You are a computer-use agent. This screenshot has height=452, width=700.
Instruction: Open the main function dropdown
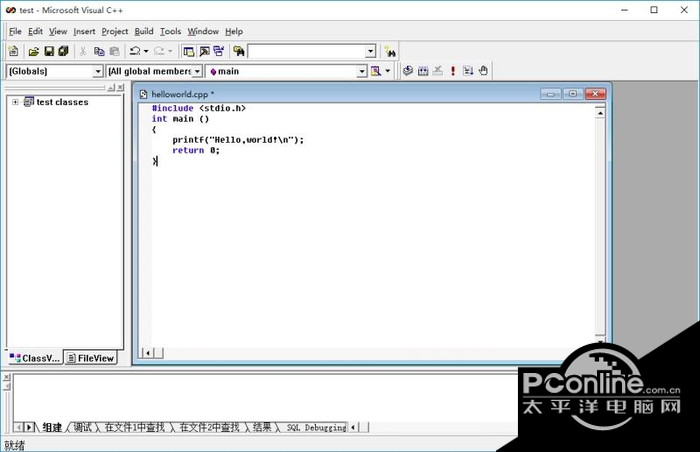click(362, 71)
